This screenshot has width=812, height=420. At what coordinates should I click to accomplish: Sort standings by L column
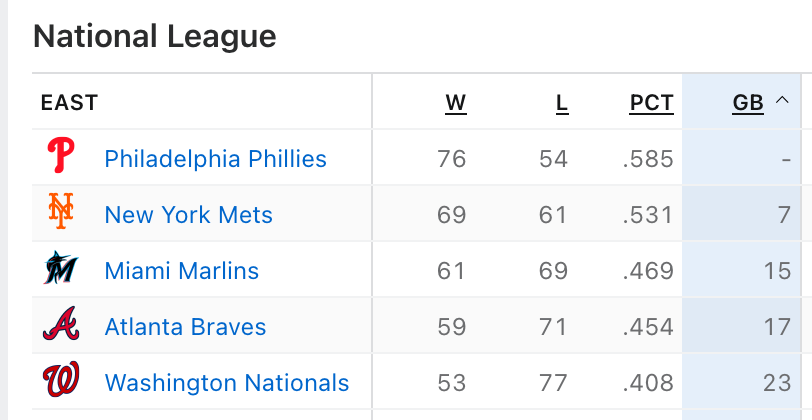[562, 103]
